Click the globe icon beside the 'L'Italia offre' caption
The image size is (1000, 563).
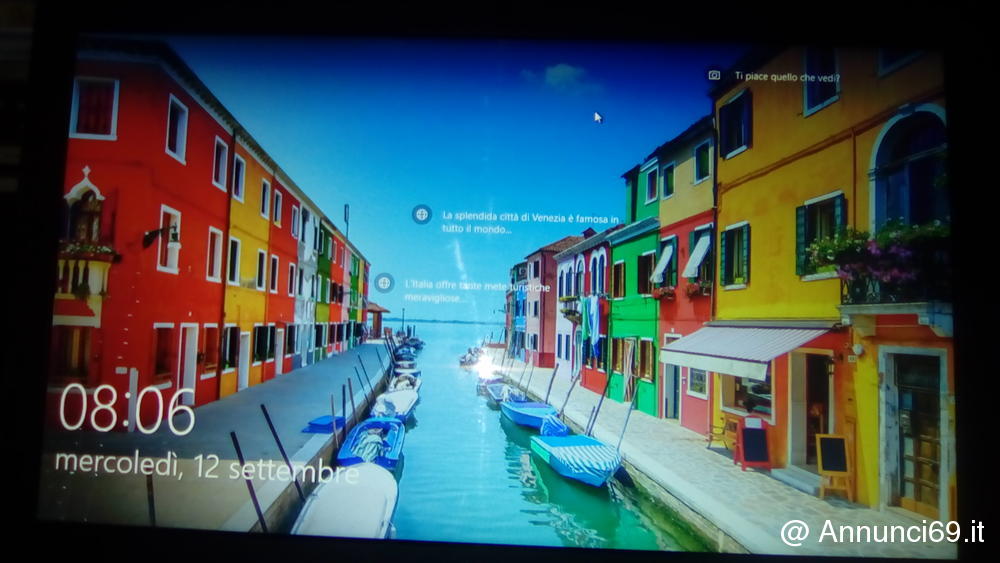[384, 282]
